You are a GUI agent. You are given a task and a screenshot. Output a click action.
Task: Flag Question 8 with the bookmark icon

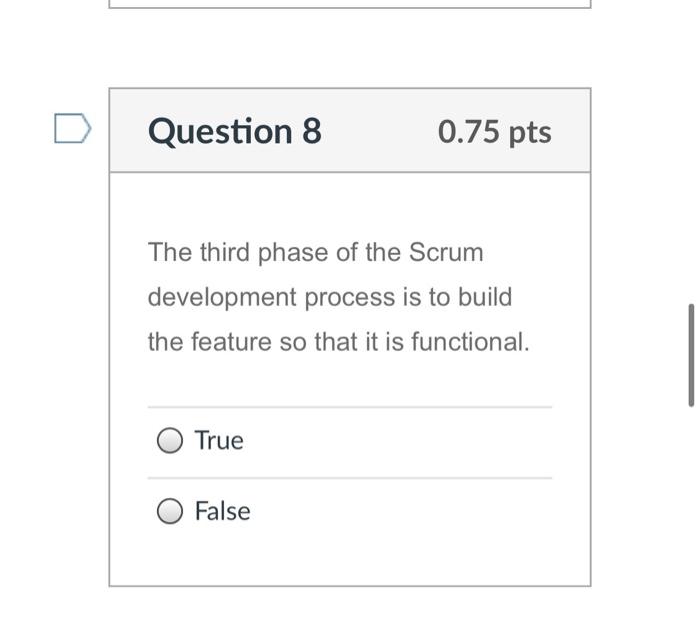72,129
